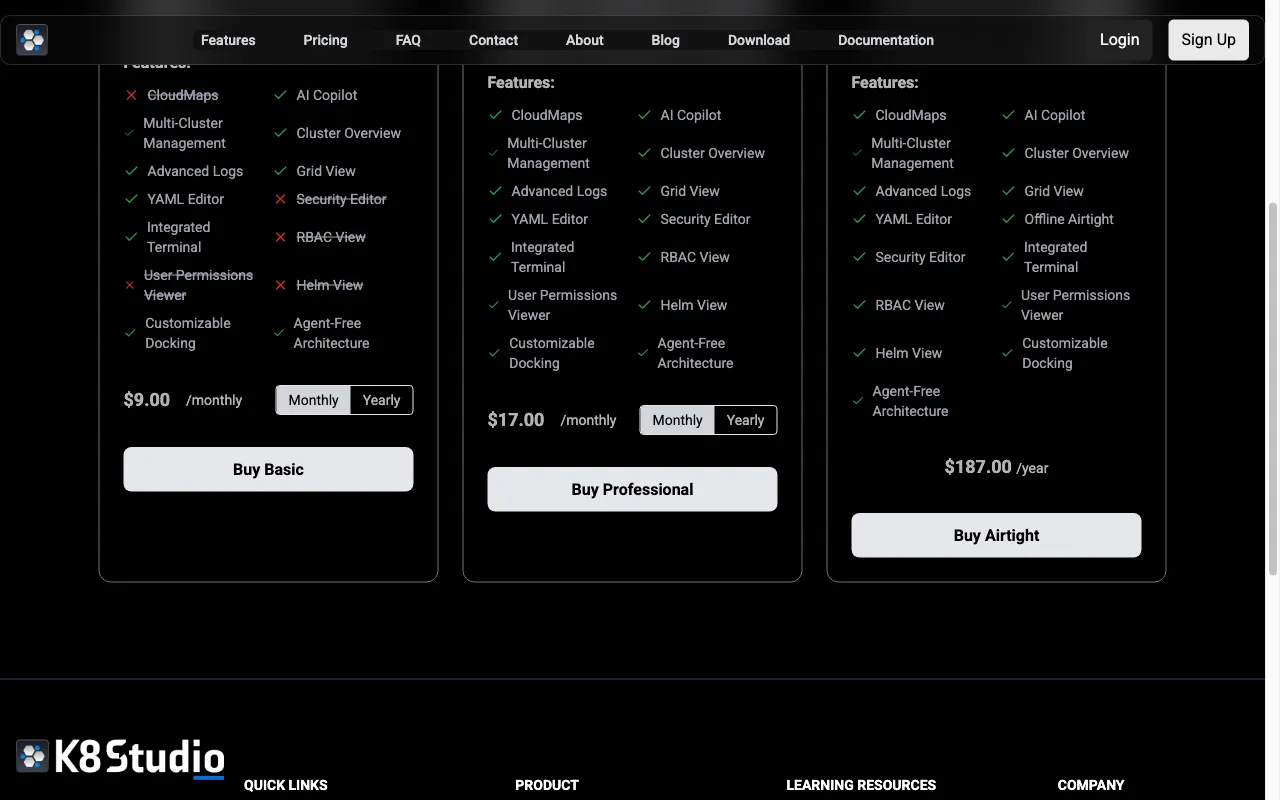The height and width of the screenshot is (800, 1280).
Task: Select Monthly billing for Basic plan
Action: click(x=313, y=400)
